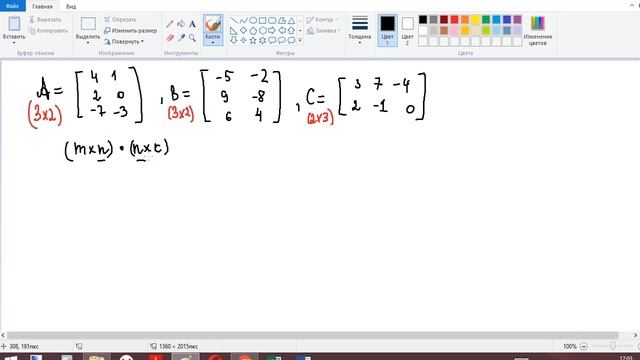Image resolution: width=640 pixels, height=360 pixels.
Task: Choose the Pentagon shape
Action: coord(253,31)
